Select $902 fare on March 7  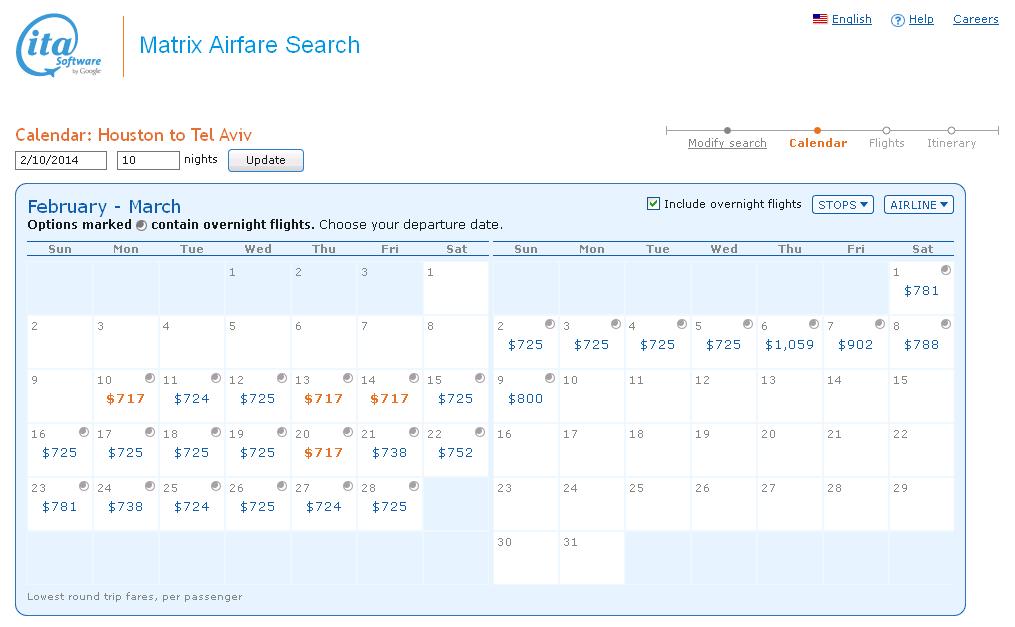point(856,345)
